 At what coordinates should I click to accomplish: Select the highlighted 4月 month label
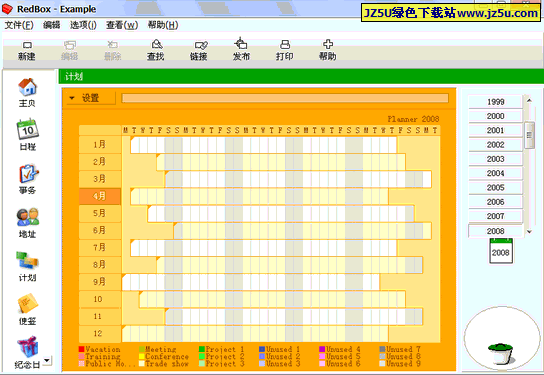click(x=100, y=196)
